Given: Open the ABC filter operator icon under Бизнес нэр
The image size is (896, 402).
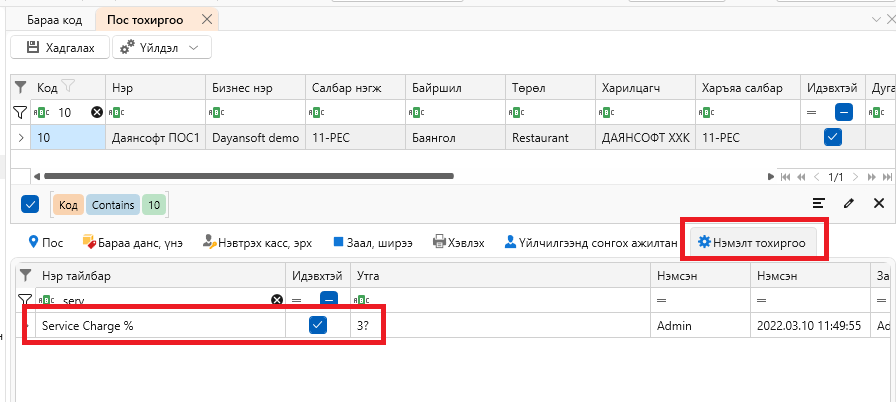Looking at the screenshot, I should (216, 112).
